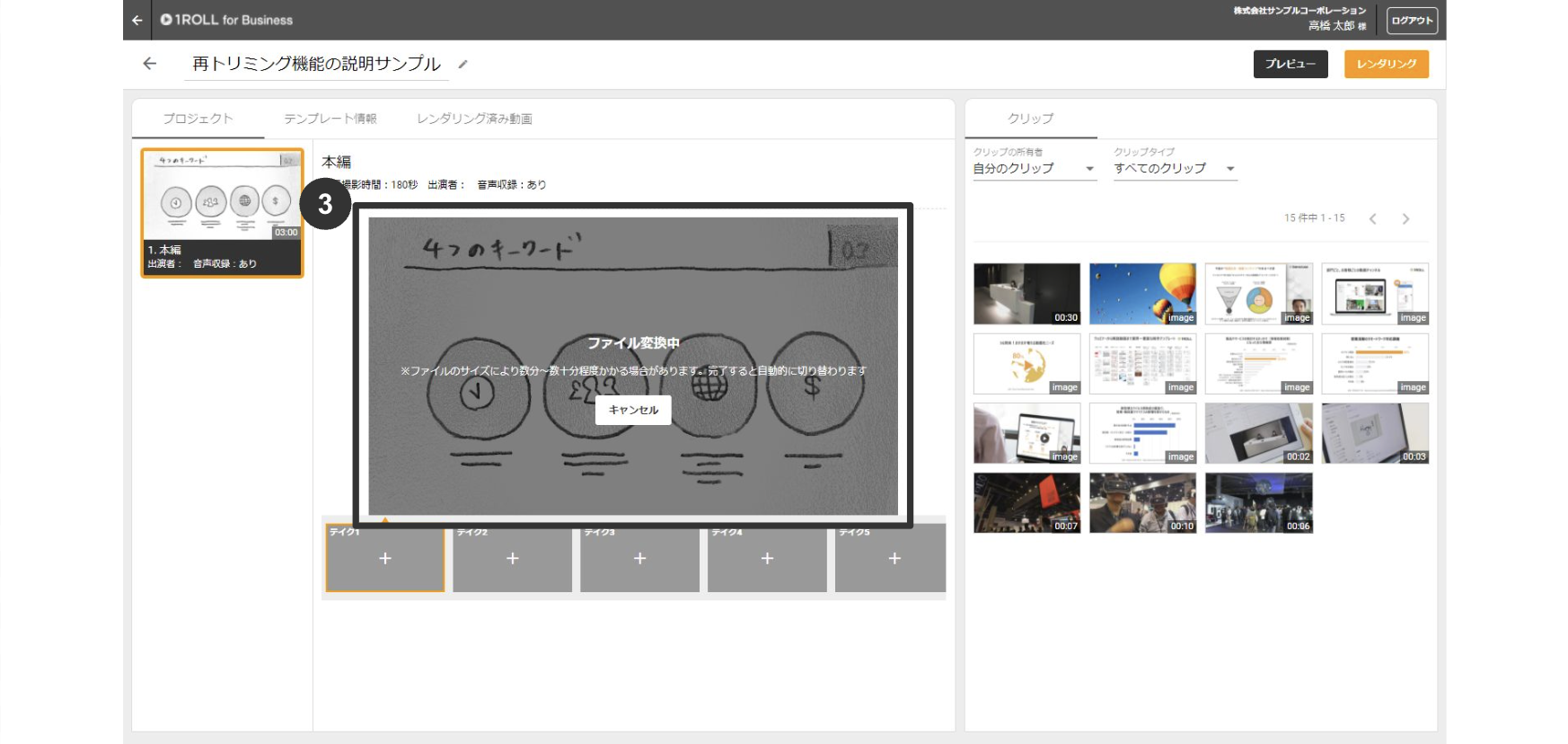Viewport: 1568px width, 744px height.
Task: Add a clip to the テイク5 slot
Action: point(894,559)
